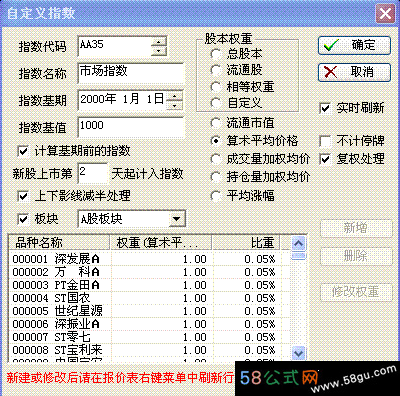Select row 000007 ST零七
The width and height of the screenshot is (400, 396).
tap(149, 337)
